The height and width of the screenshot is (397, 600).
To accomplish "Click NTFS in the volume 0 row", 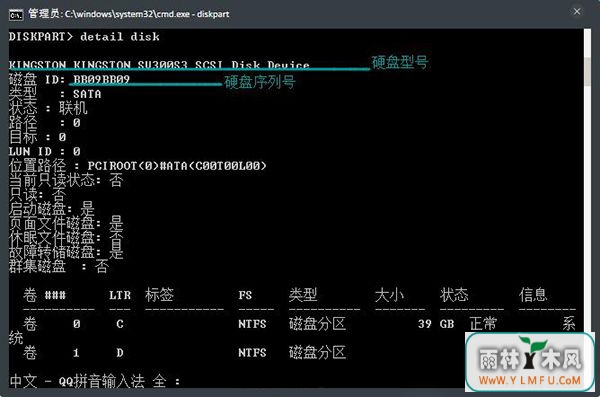I will point(252,324).
